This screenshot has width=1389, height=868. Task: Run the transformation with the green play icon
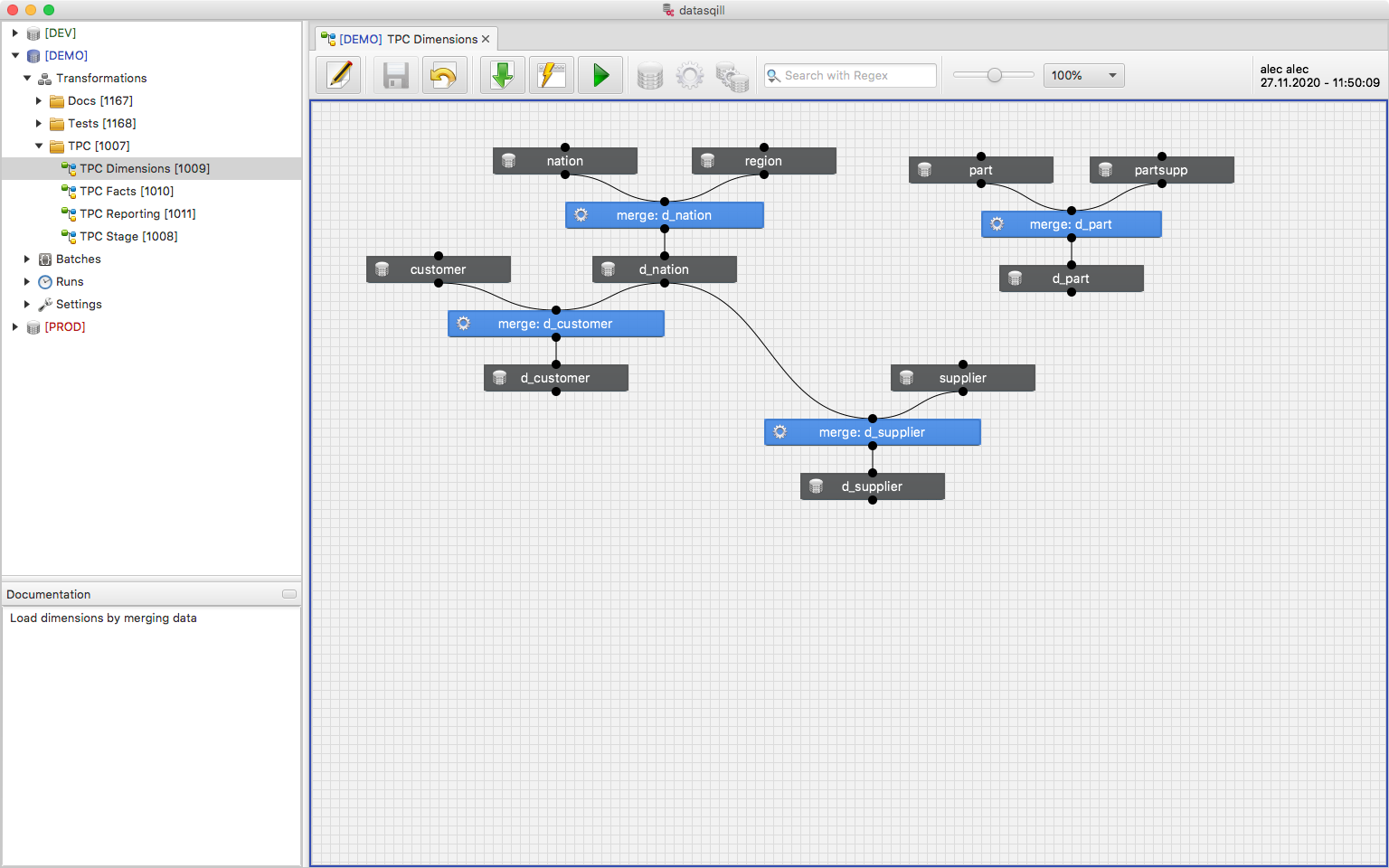(600, 75)
